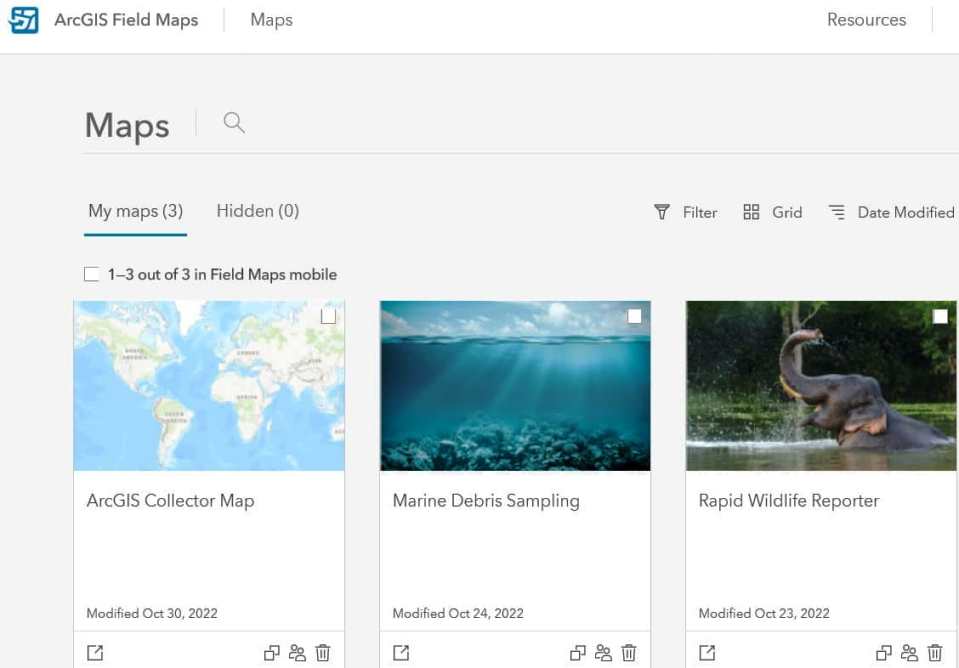The width and height of the screenshot is (959, 668).
Task: Click the 'Modified Oct 30, 2022' text
Action: click(152, 613)
